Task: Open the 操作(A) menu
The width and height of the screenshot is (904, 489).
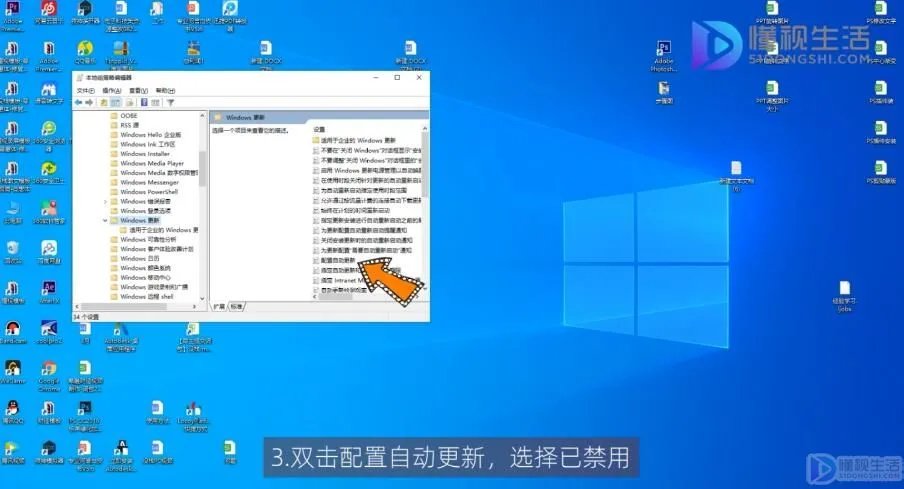Action: pyautogui.click(x=112, y=91)
